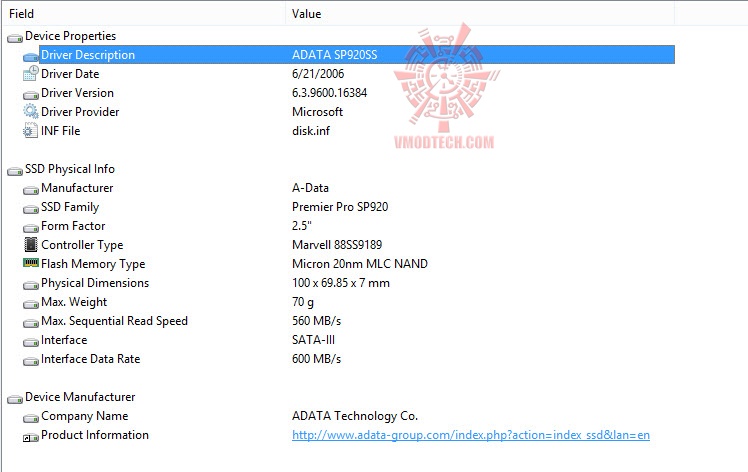Click the 70 g weight value
The image size is (748, 472).
303,302
